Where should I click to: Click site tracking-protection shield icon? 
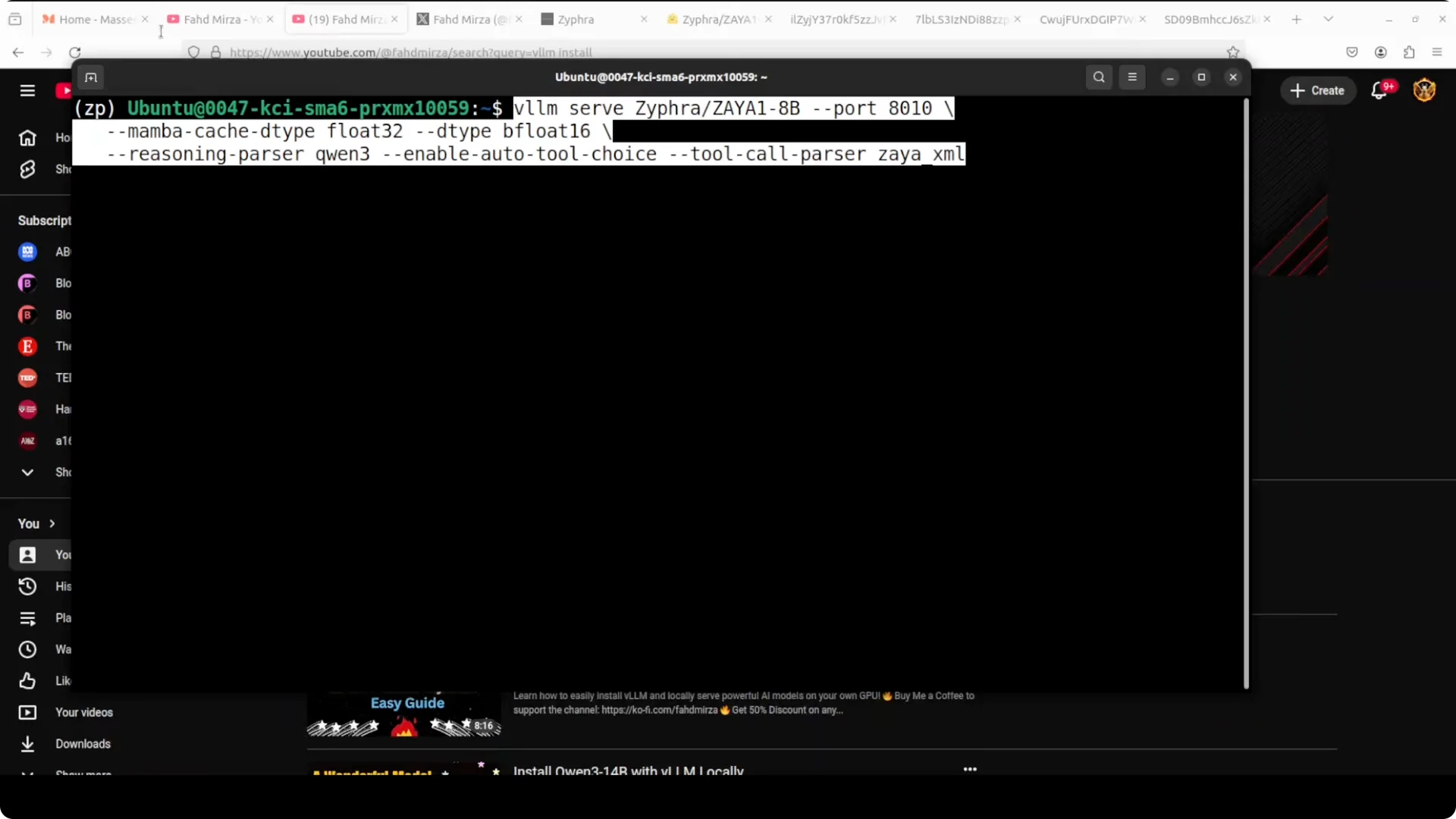coord(194,52)
